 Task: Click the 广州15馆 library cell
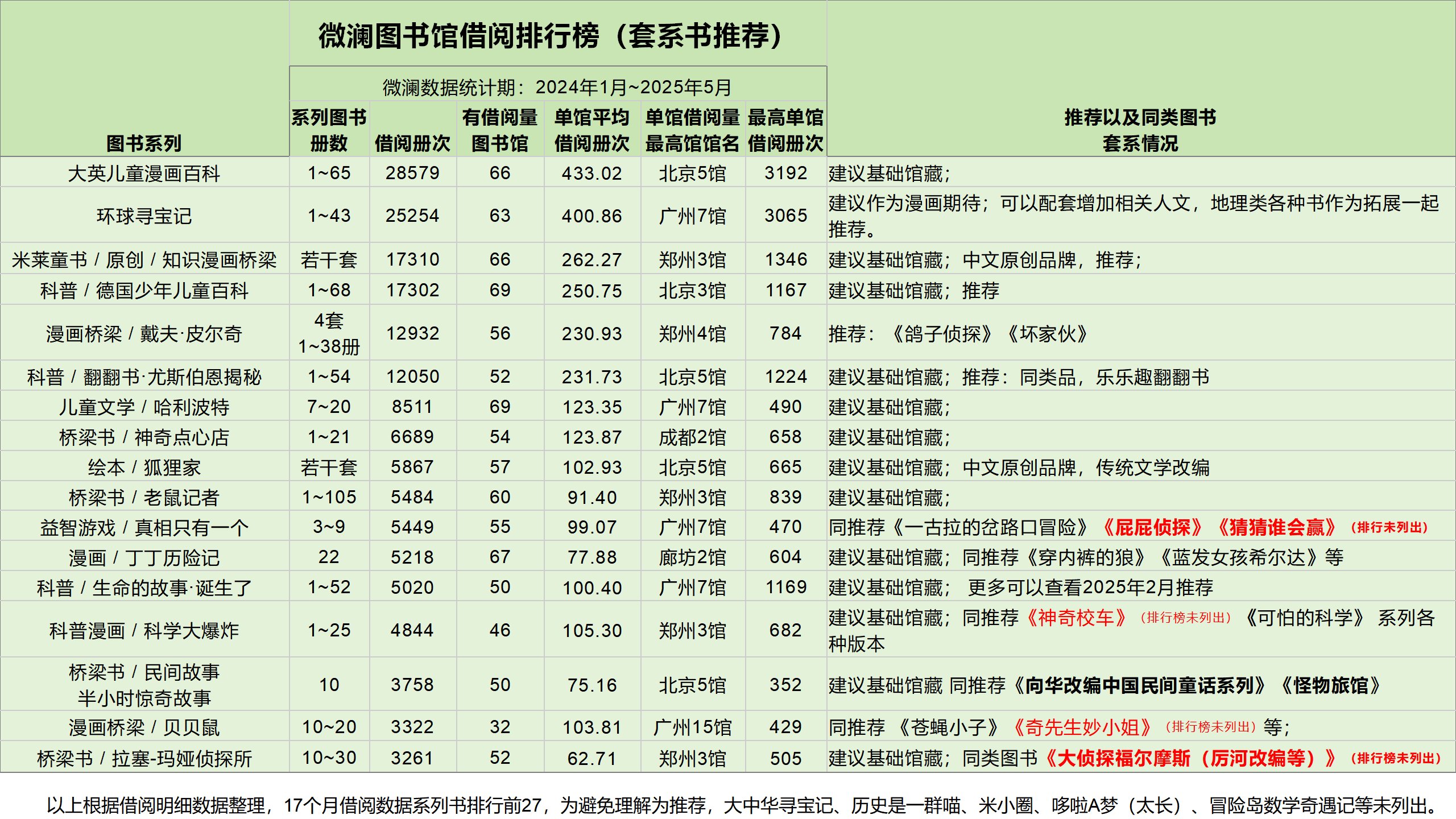[692, 727]
